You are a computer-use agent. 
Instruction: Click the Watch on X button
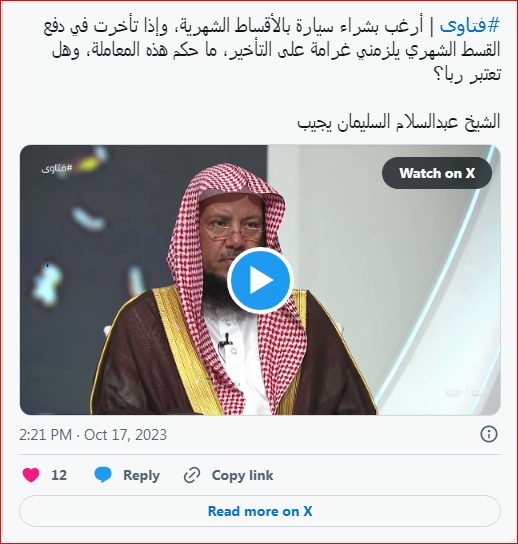coord(437,173)
